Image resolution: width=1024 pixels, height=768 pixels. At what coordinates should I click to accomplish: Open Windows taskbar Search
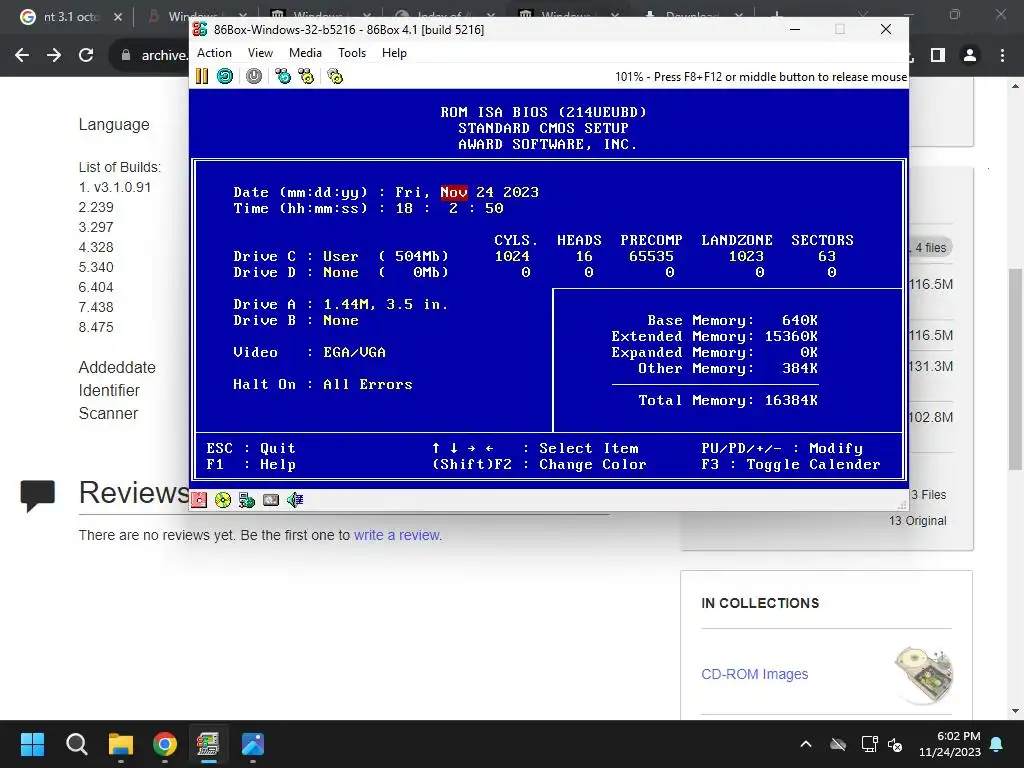tap(76, 744)
